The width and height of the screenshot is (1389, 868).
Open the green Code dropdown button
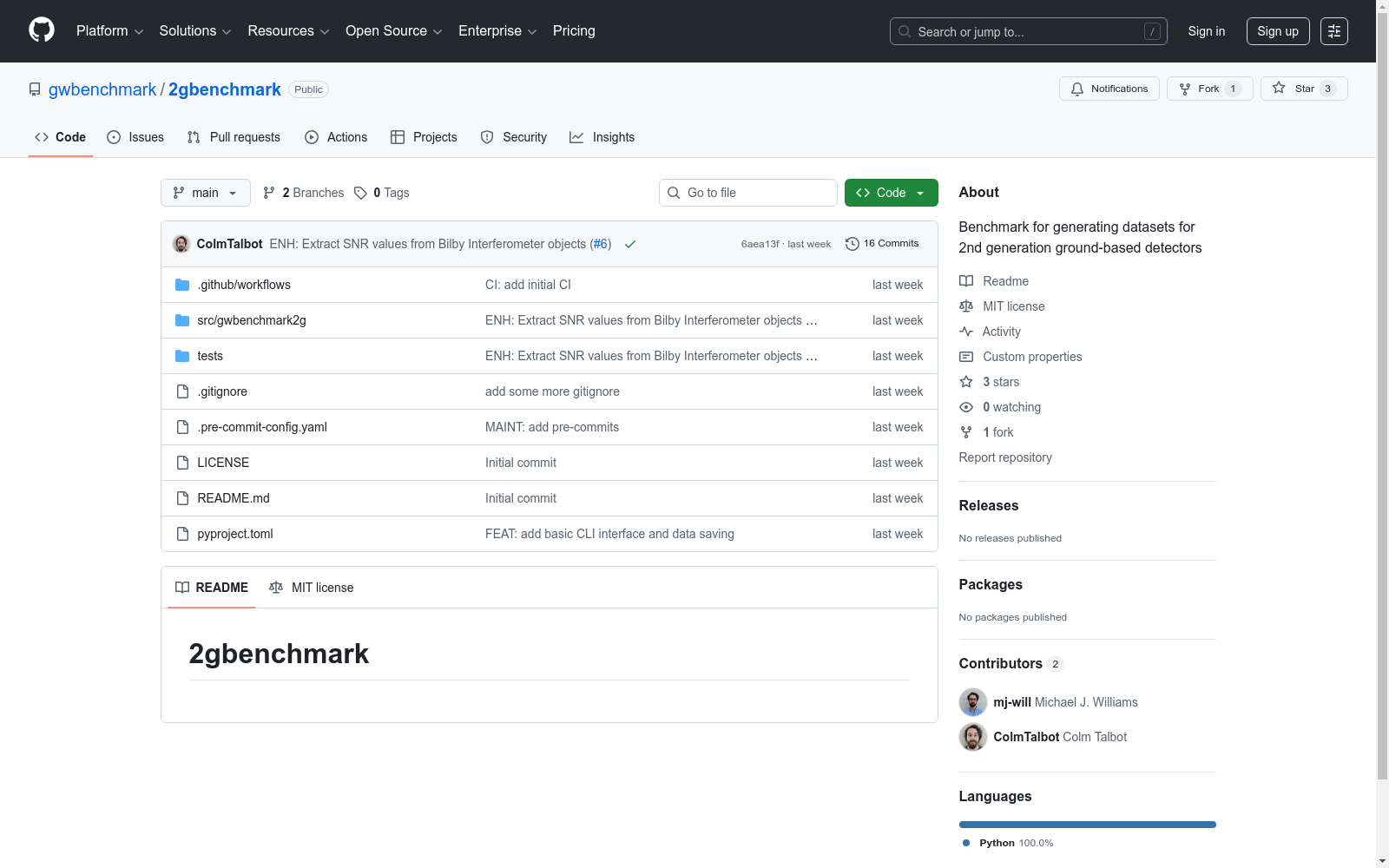(x=891, y=193)
